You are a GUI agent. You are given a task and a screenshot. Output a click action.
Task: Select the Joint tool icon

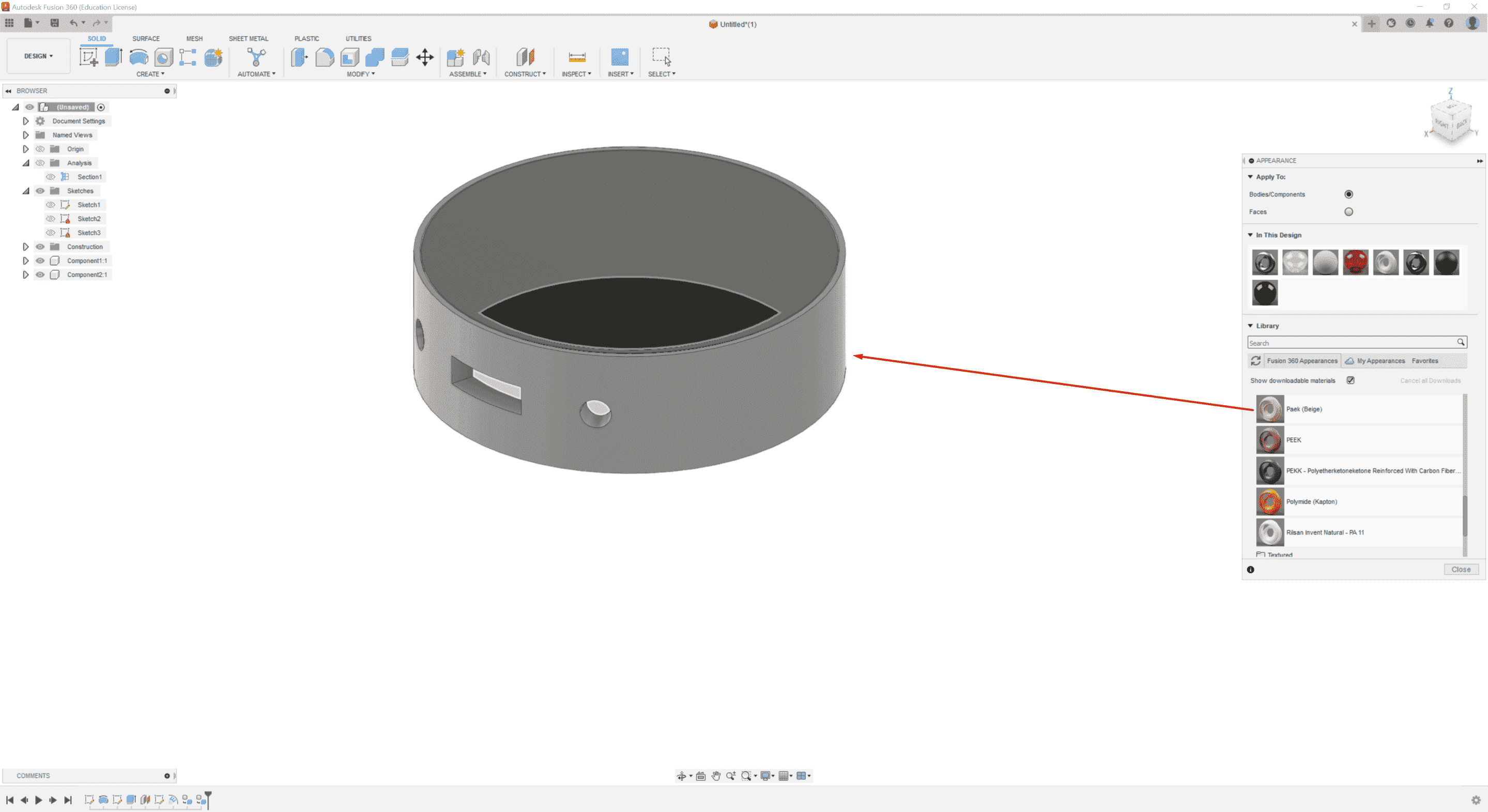[481, 57]
